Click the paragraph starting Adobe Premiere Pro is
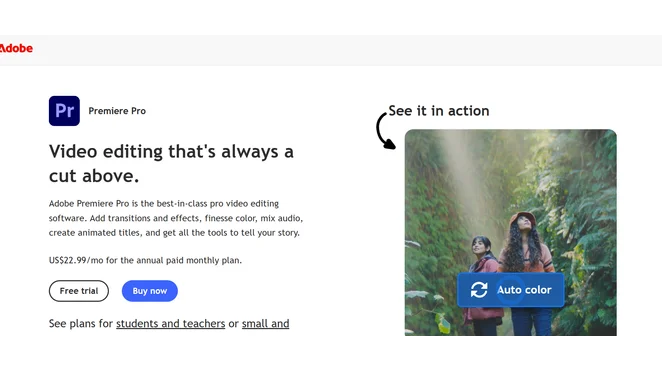The image size is (662, 372). [x=176, y=218]
